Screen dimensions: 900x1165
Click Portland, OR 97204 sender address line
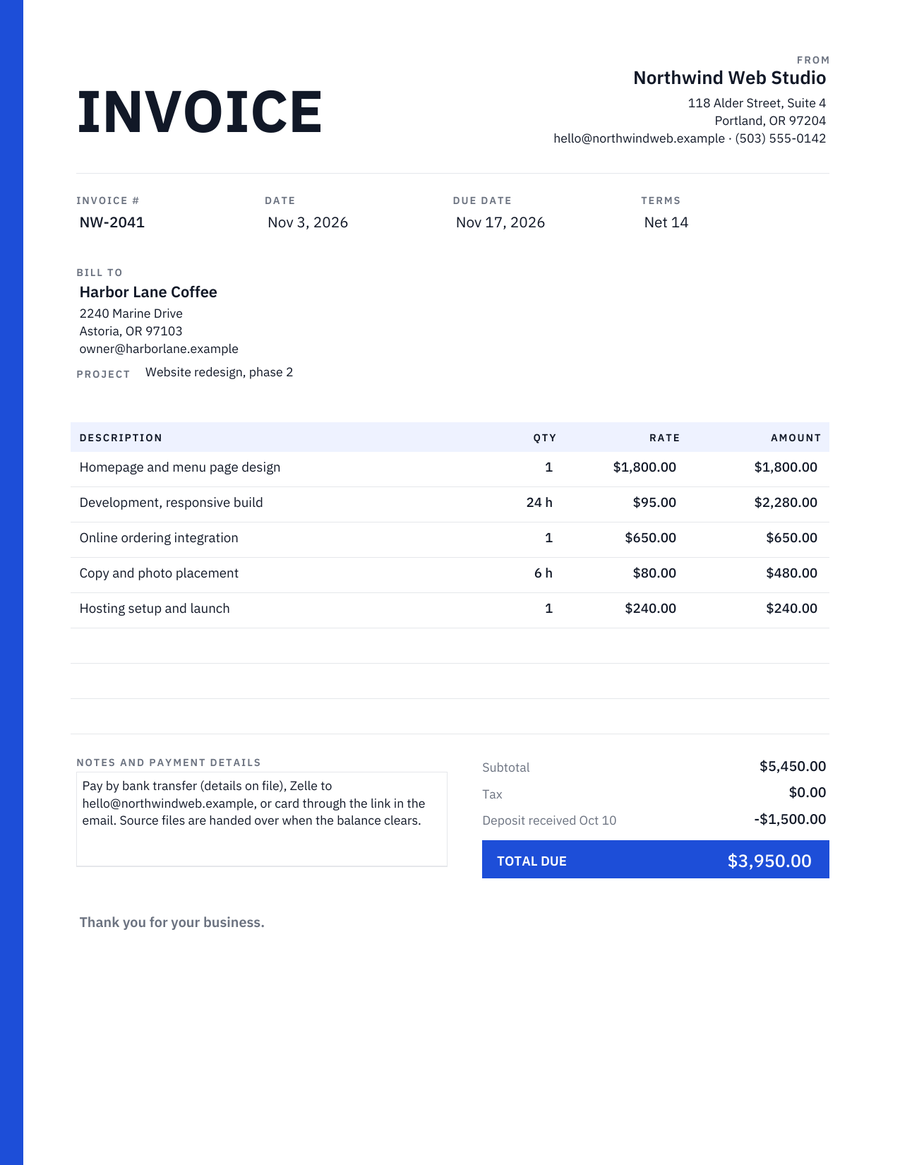[770, 120]
